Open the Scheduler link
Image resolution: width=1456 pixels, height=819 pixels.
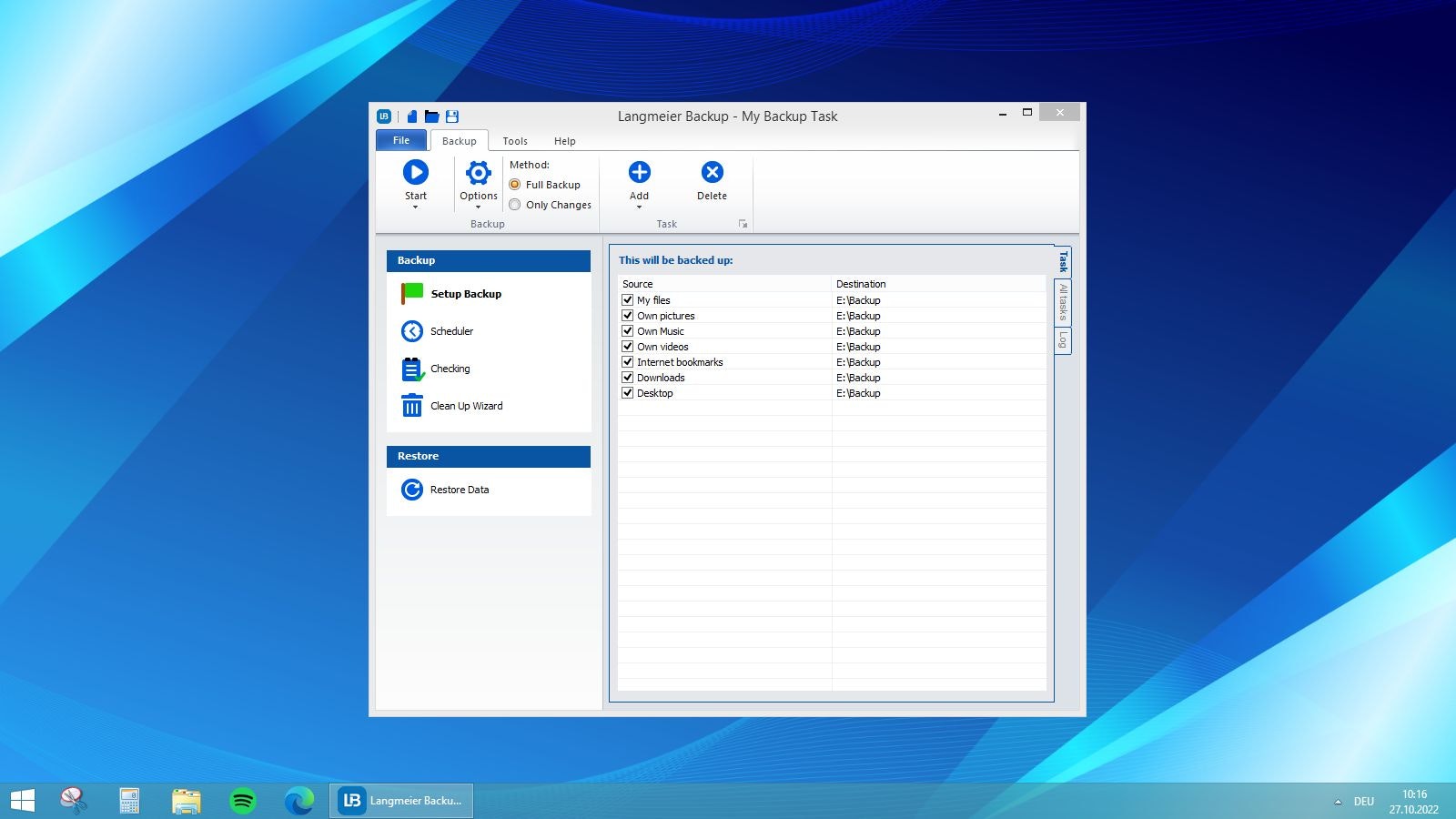pos(452,331)
